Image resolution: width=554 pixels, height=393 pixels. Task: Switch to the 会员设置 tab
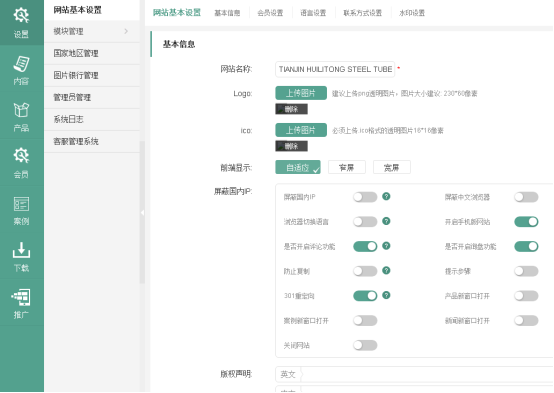click(270, 13)
